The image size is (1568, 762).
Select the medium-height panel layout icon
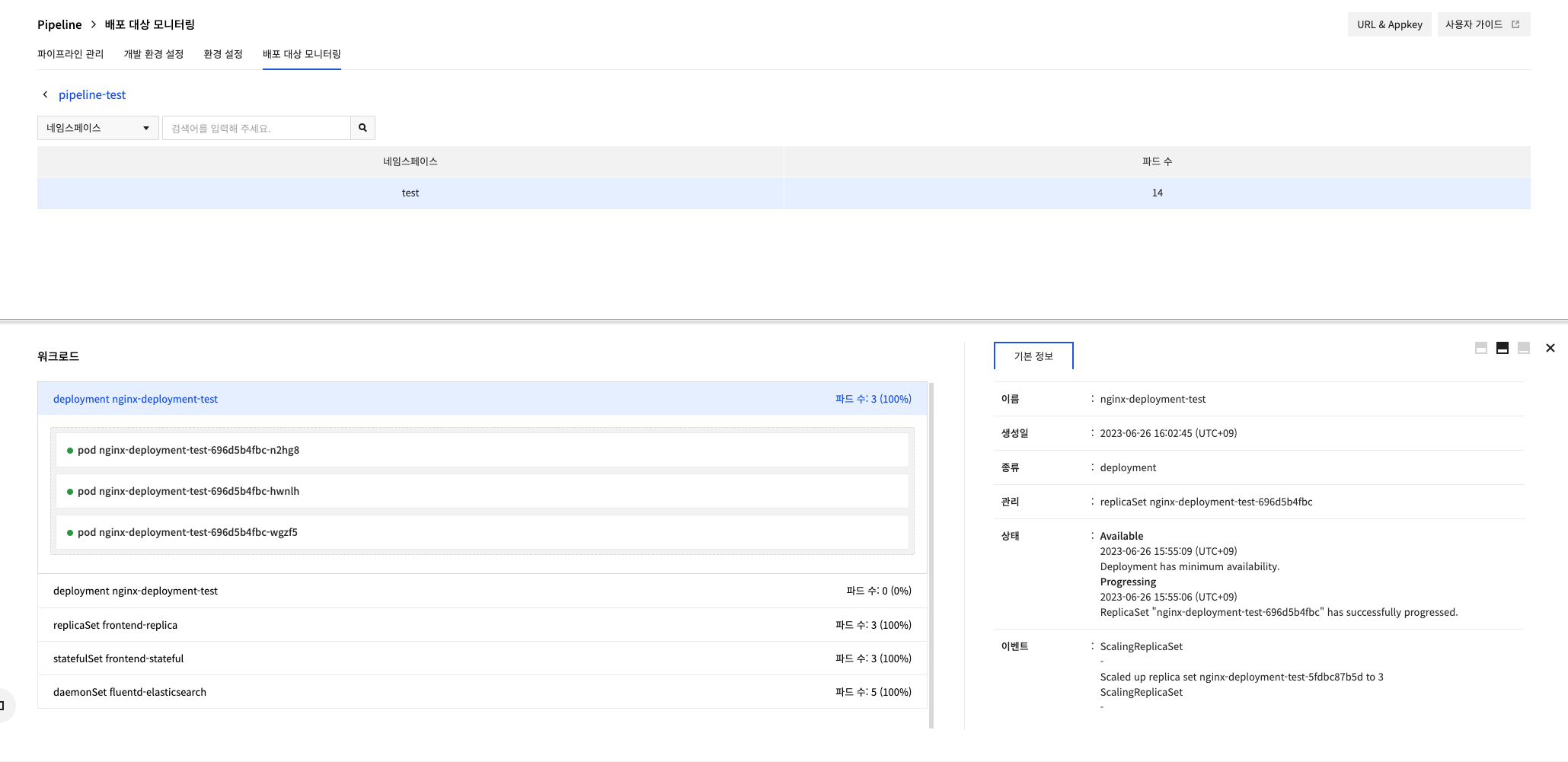(1502, 348)
